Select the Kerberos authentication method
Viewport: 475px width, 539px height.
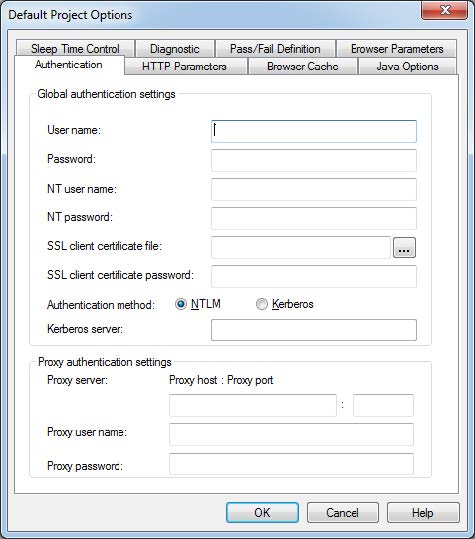pyautogui.click(x=285, y=304)
